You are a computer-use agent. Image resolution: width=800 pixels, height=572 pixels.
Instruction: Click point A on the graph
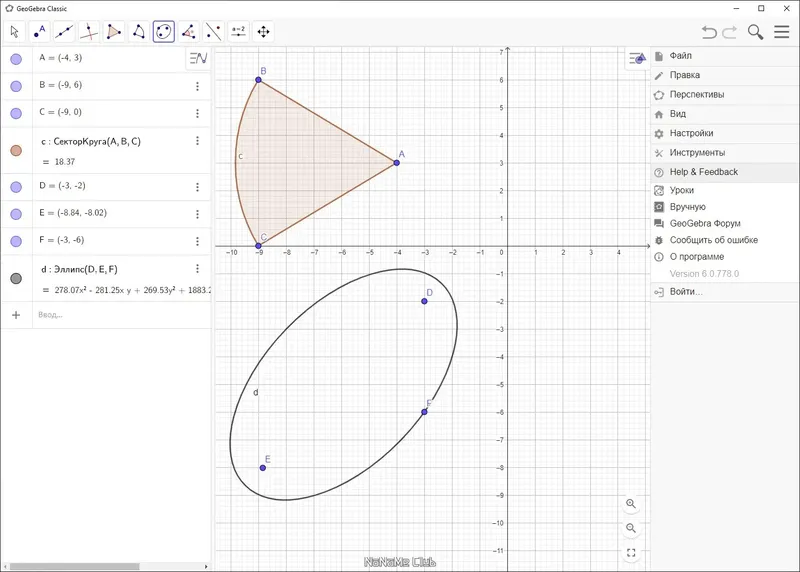pos(396,163)
